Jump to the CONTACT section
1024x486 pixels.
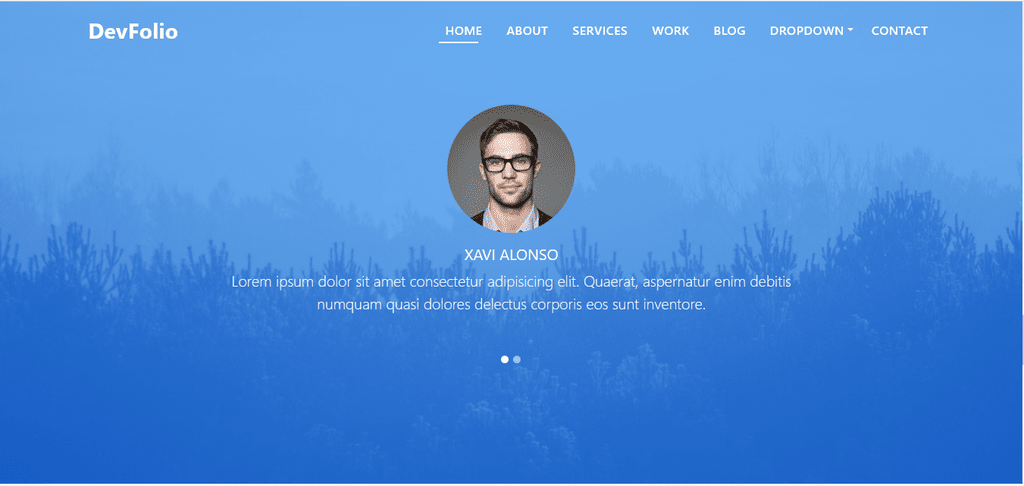coord(899,31)
